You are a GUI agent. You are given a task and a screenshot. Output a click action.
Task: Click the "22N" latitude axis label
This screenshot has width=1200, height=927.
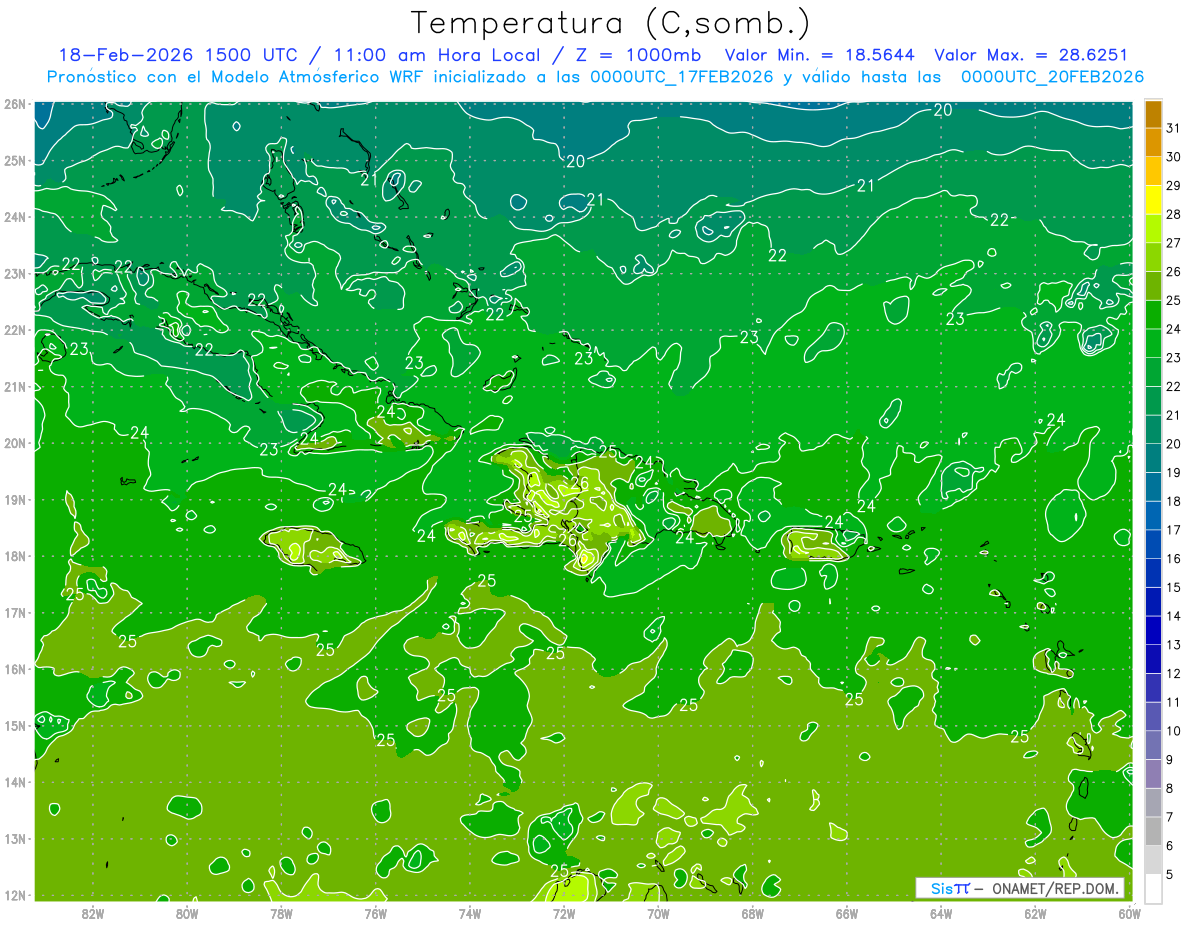coord(14,330)
